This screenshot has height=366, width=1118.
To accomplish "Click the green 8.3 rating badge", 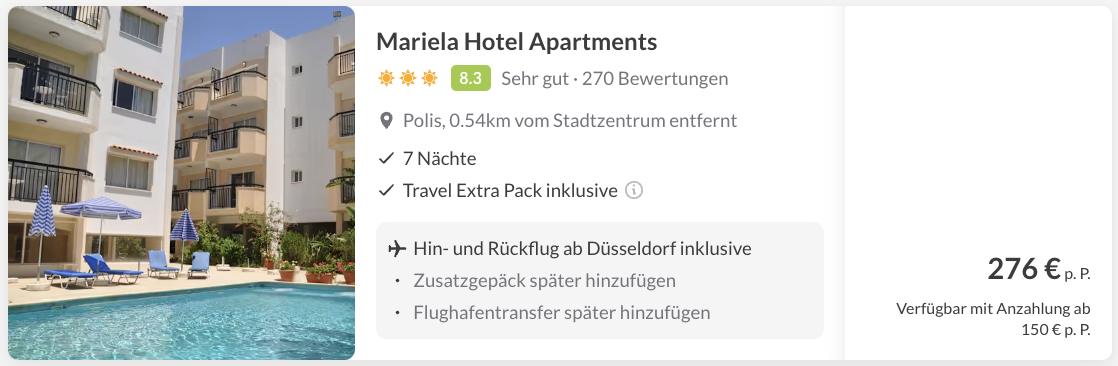I will point(471,78).
